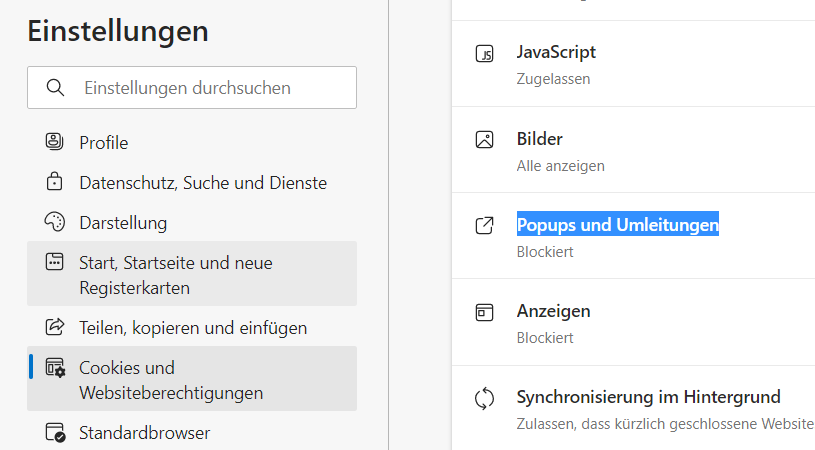Click the Zulassen, dass kürzlich geschlossene description
This screenshot has width=815, height=450.
(x=665, y=423)
